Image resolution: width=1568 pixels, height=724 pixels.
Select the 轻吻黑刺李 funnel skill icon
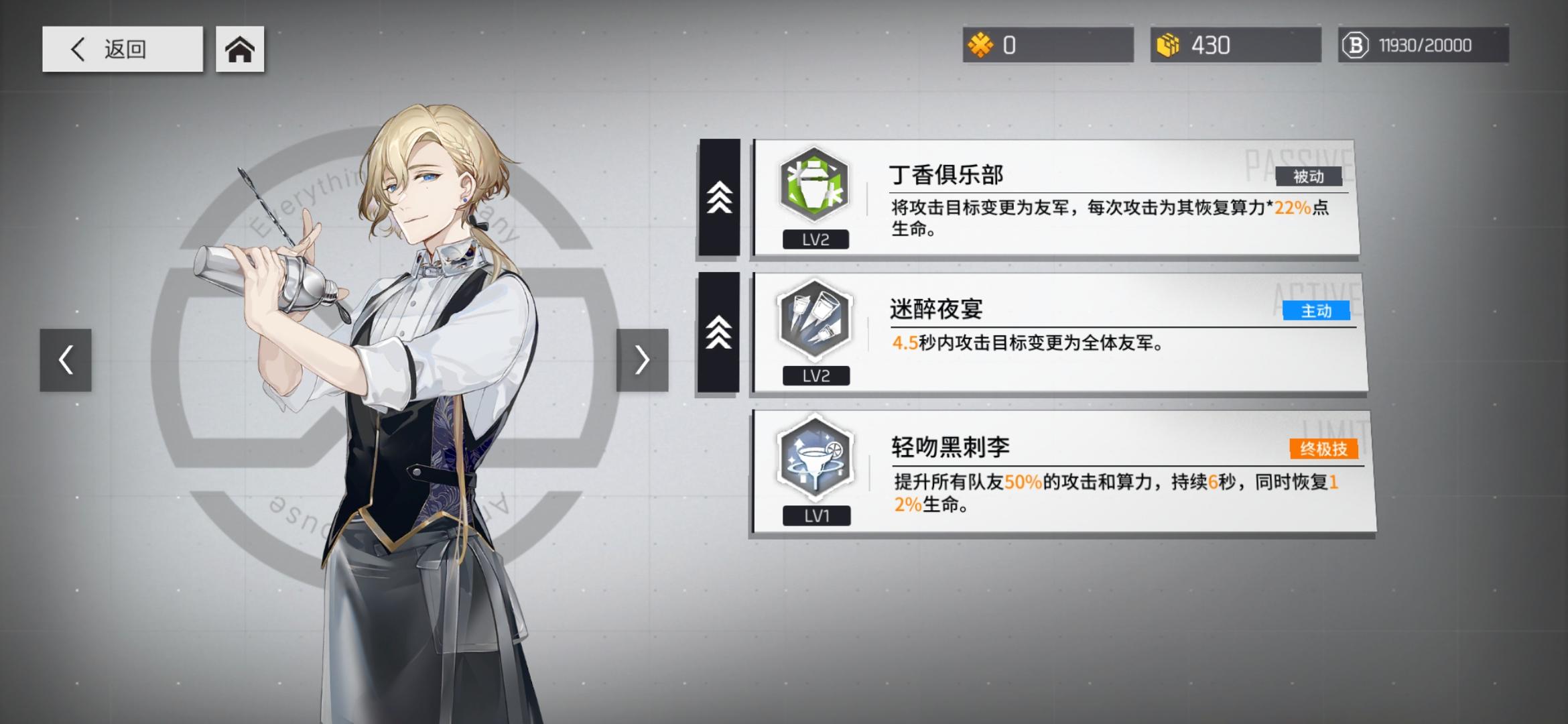(x=815, y=459)
